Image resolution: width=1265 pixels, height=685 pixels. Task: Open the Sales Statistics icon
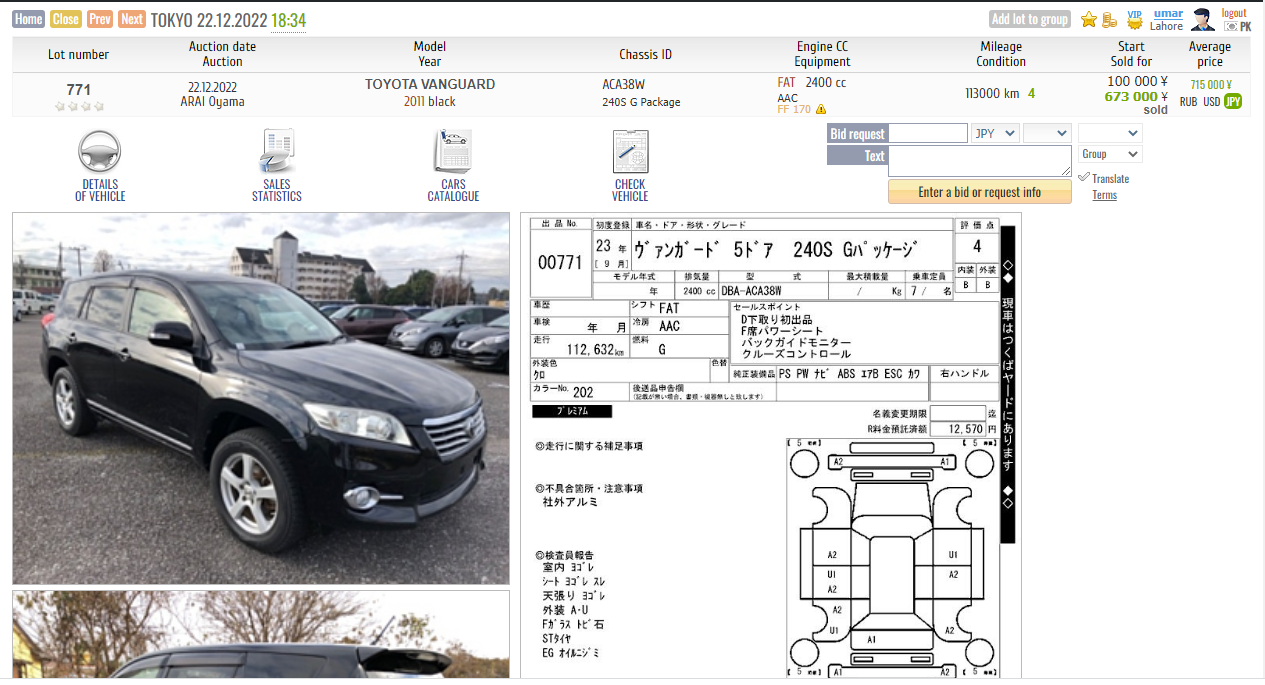click(276, 152)
